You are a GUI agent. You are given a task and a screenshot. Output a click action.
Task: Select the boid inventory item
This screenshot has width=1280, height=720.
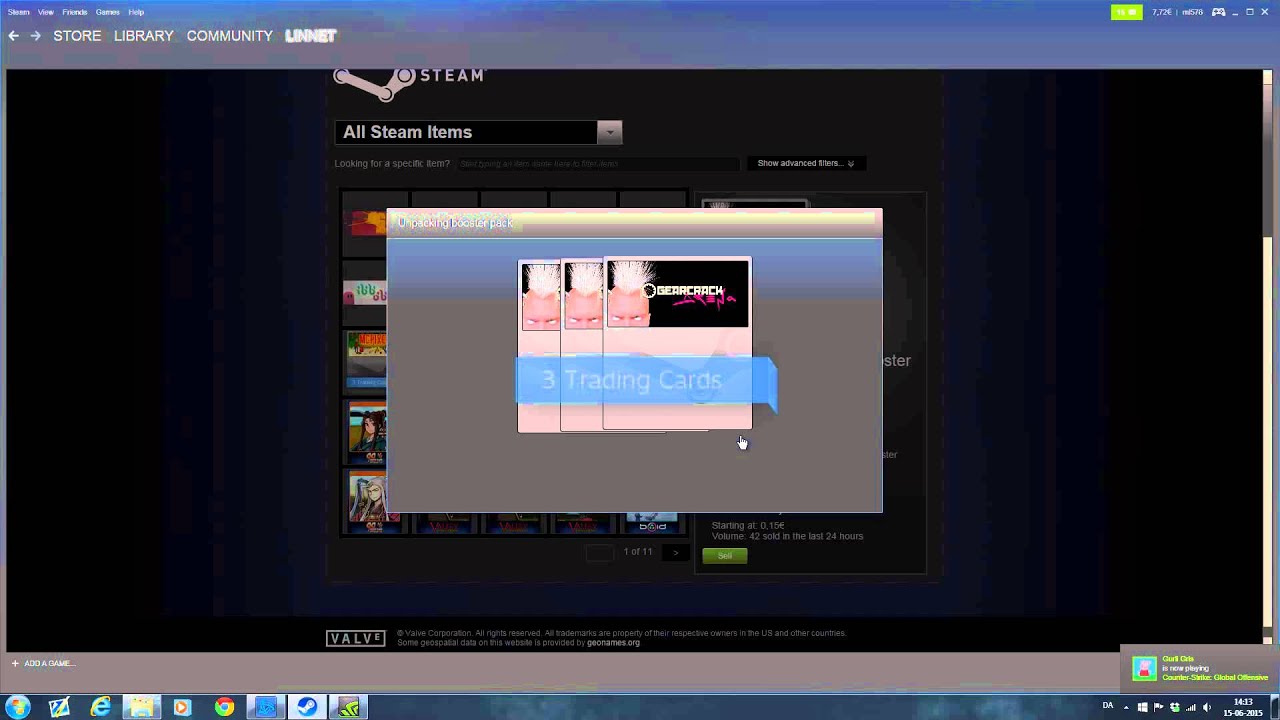(652, 524)
